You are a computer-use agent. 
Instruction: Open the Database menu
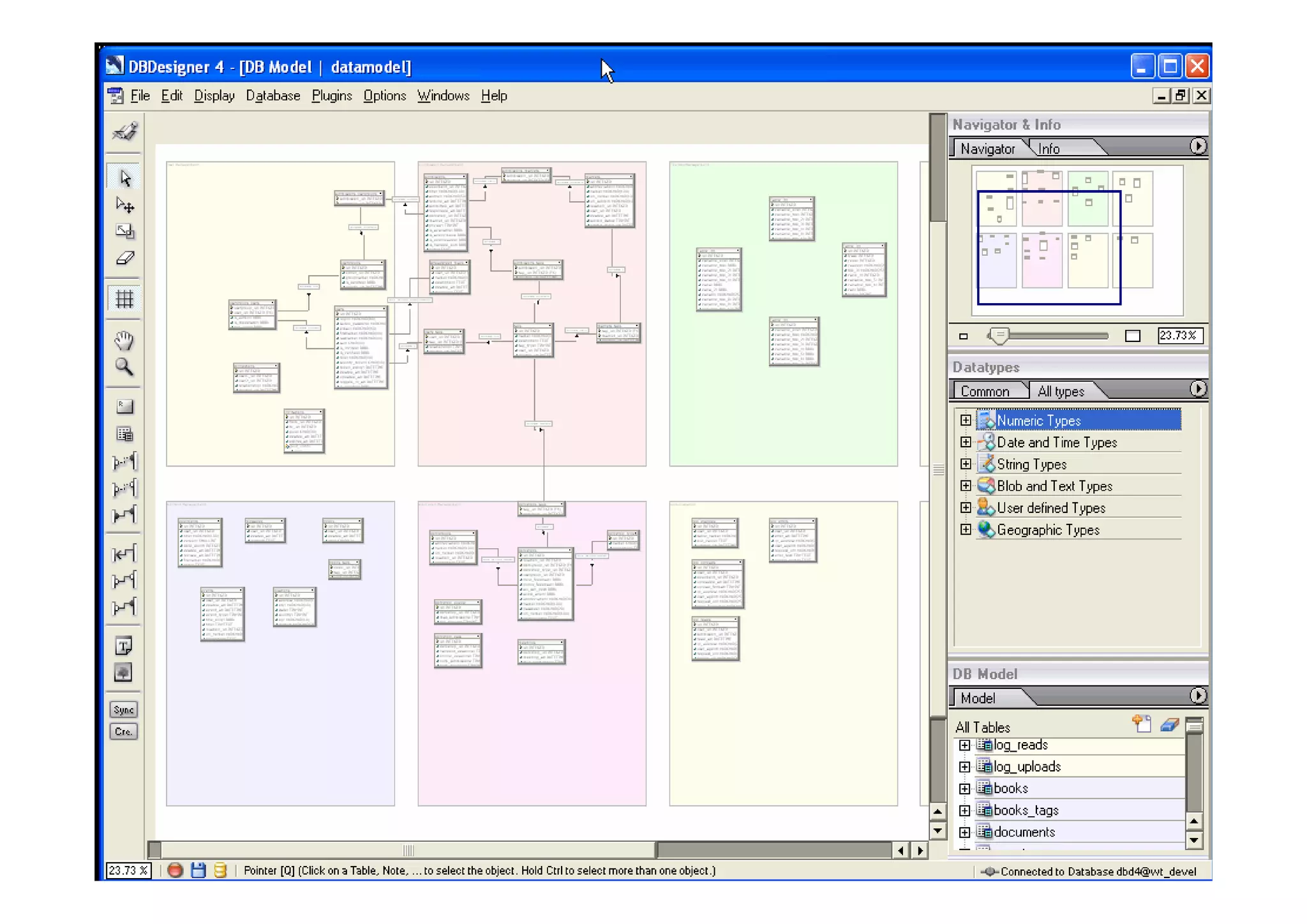tap(273, 96)
